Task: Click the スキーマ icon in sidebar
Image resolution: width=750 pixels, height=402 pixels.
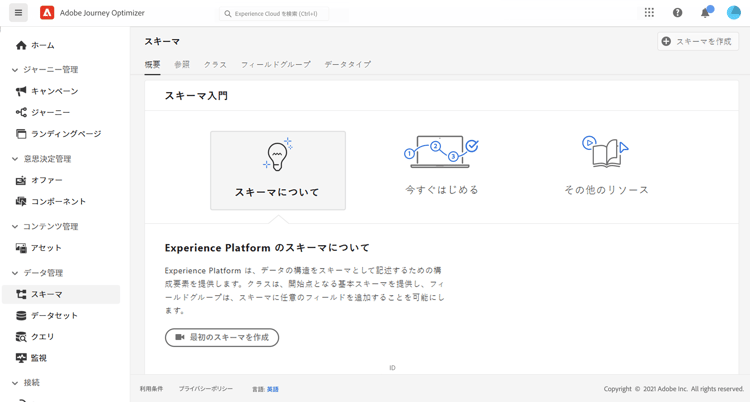Action: pos(21,294)
